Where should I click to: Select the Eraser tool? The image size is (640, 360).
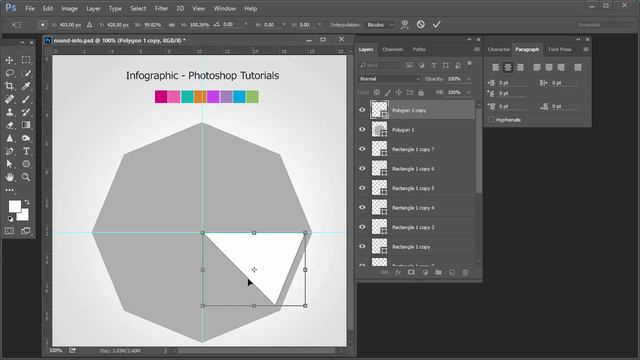coord(9,125)
